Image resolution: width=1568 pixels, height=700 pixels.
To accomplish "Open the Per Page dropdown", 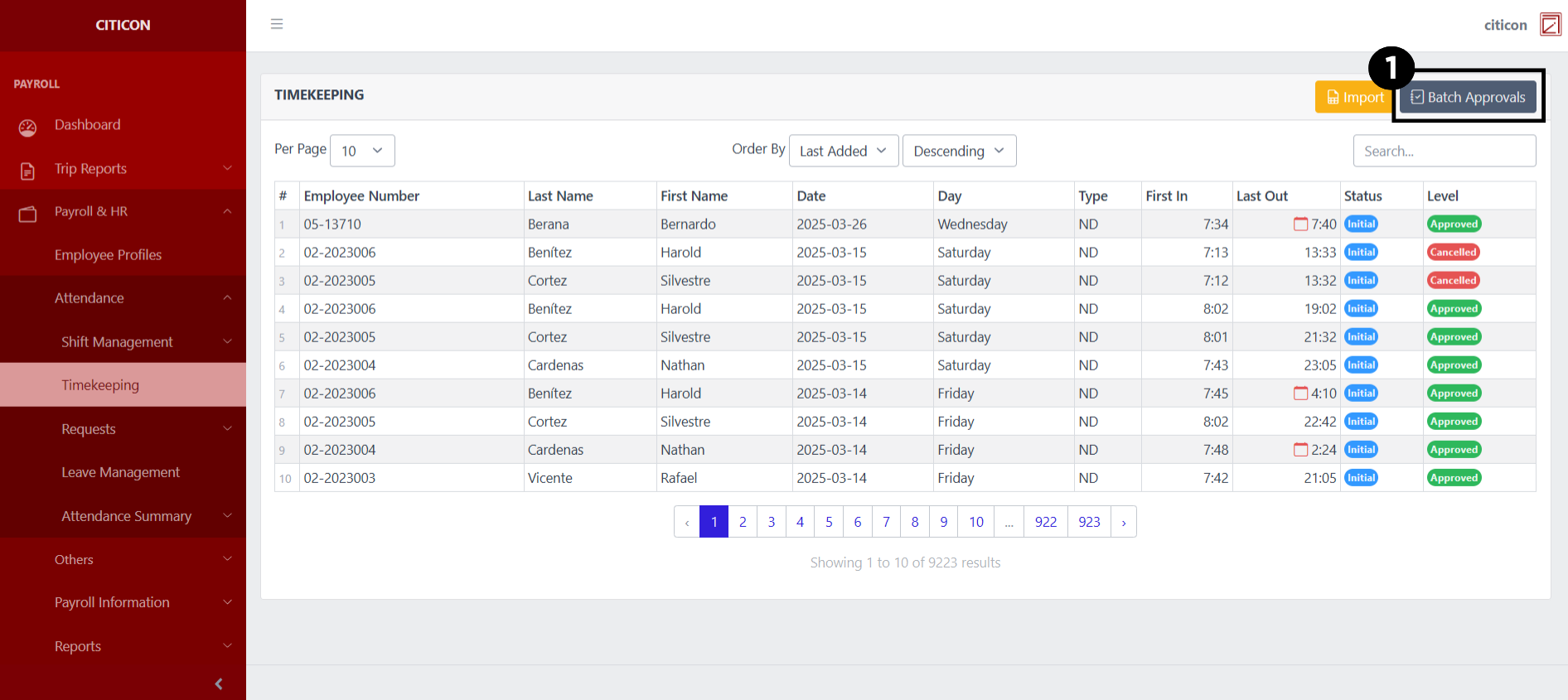I will (362, 151).
